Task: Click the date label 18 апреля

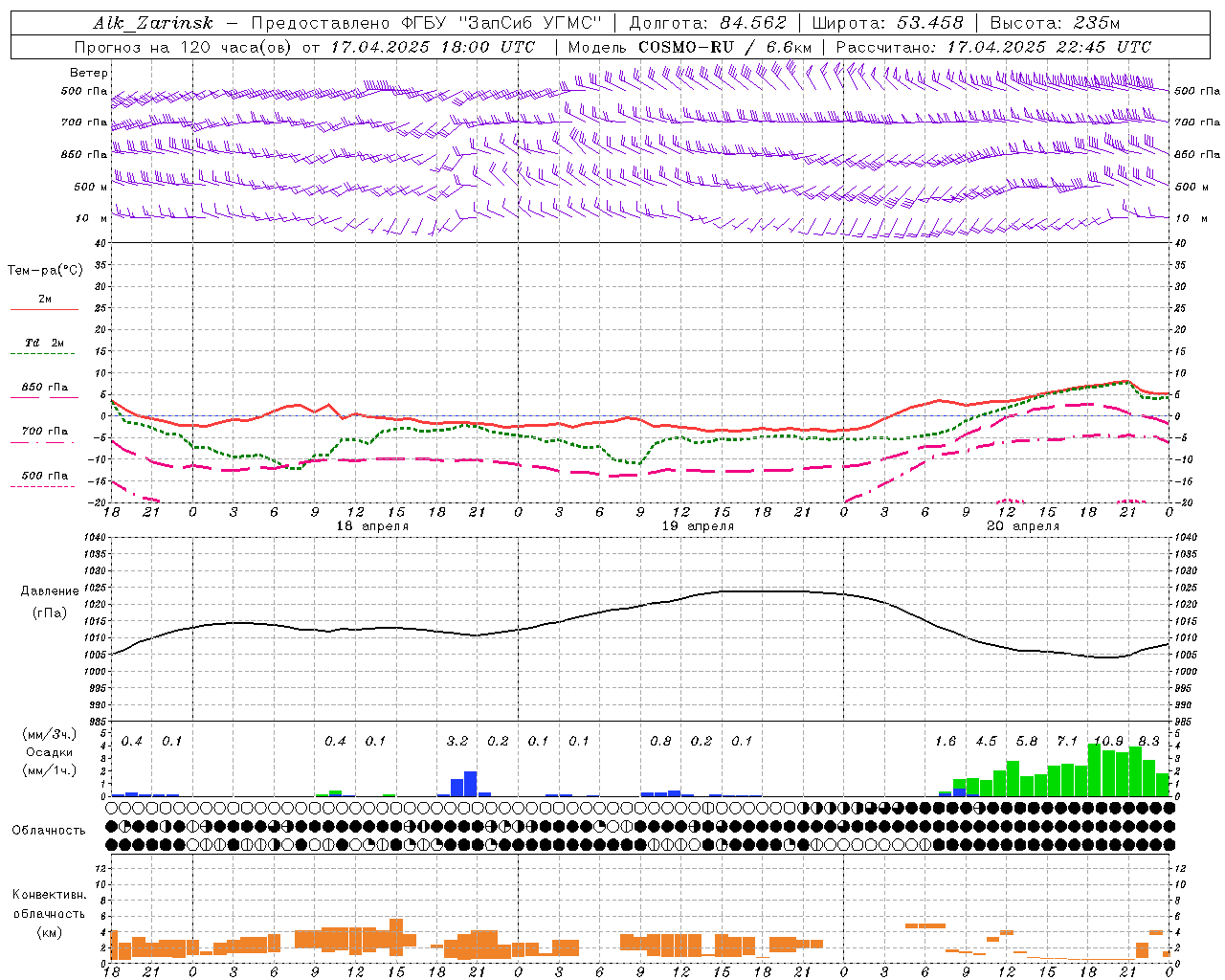Action: 372,526
